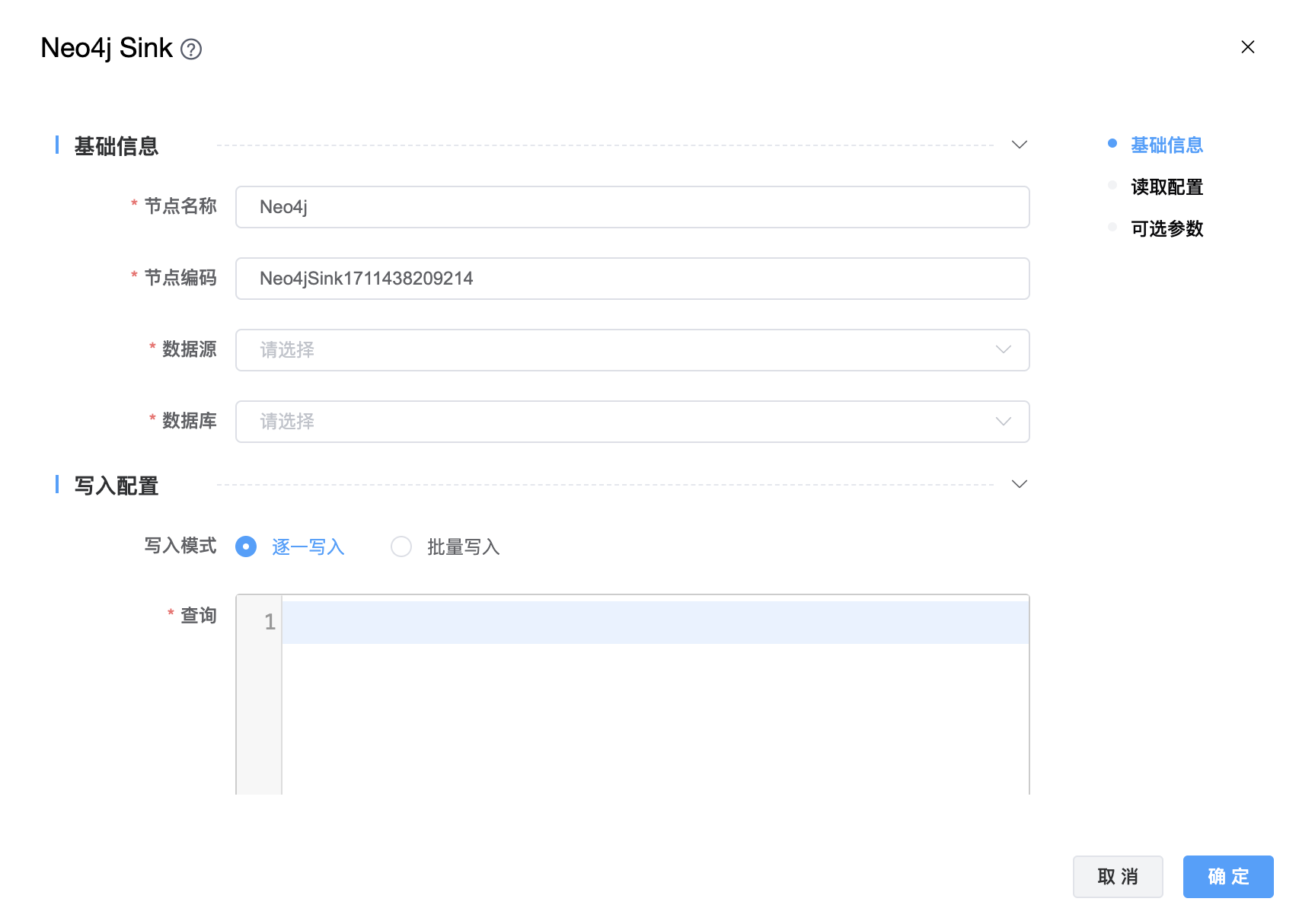
Task: Click the help icon beside Neo4j Sink
Action: tap(191, 49)
